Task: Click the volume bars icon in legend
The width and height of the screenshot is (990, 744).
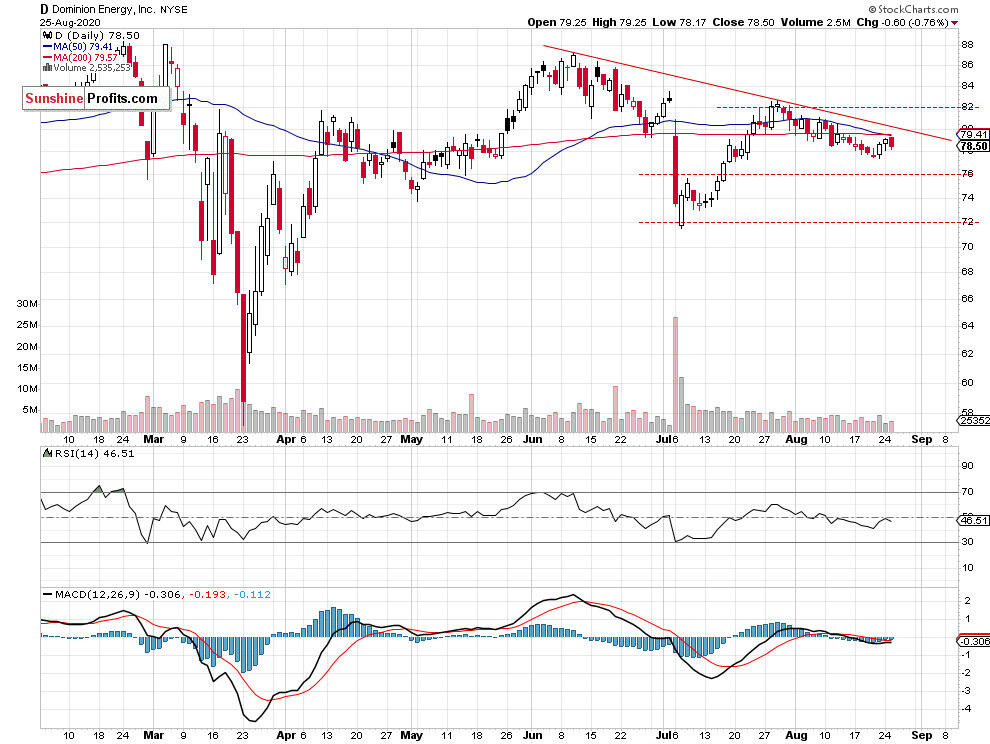Action: [x=47, y=68]
